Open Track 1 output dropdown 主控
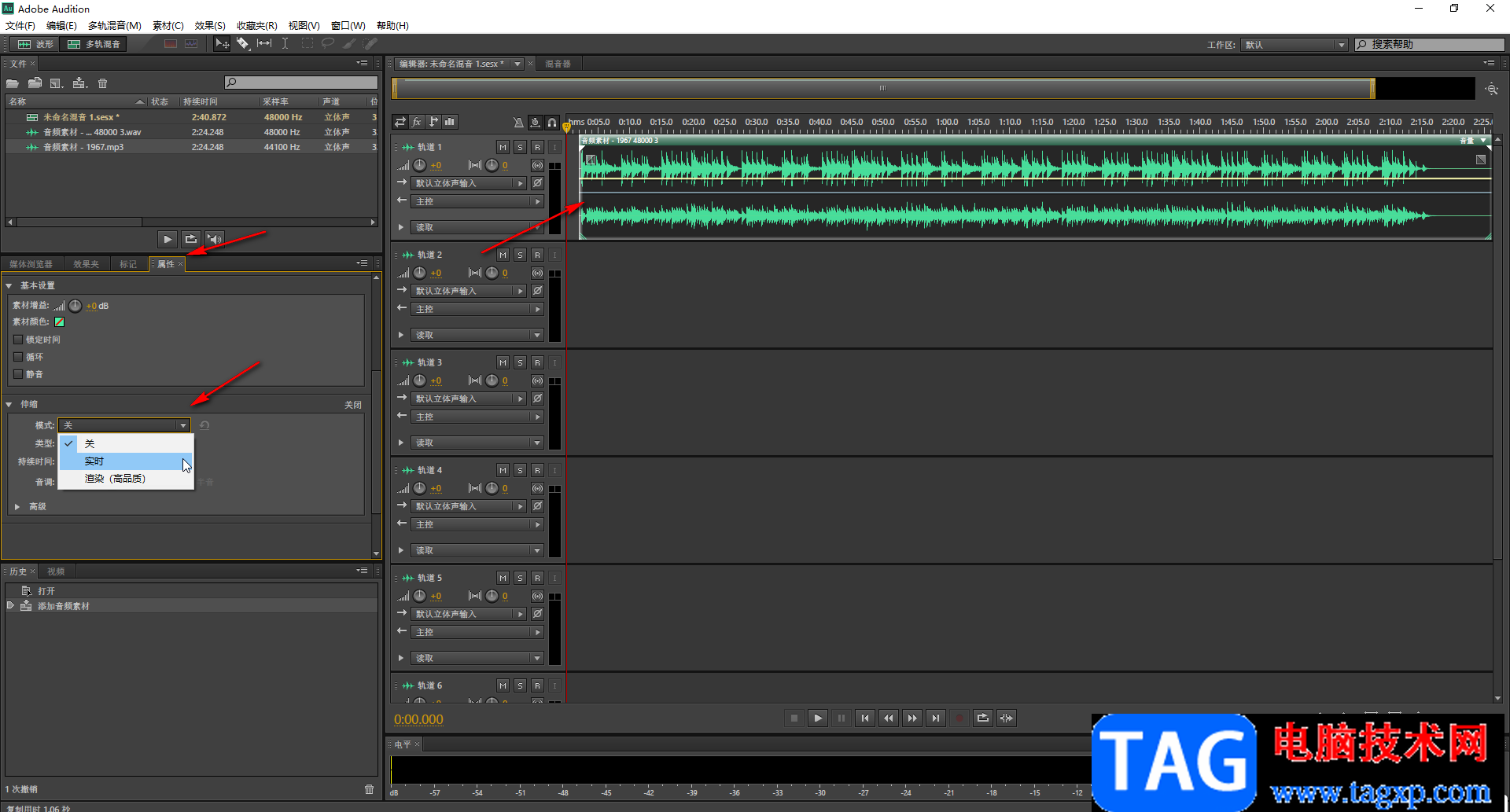The image size is (1510, 812). click(x=478, y=201)
